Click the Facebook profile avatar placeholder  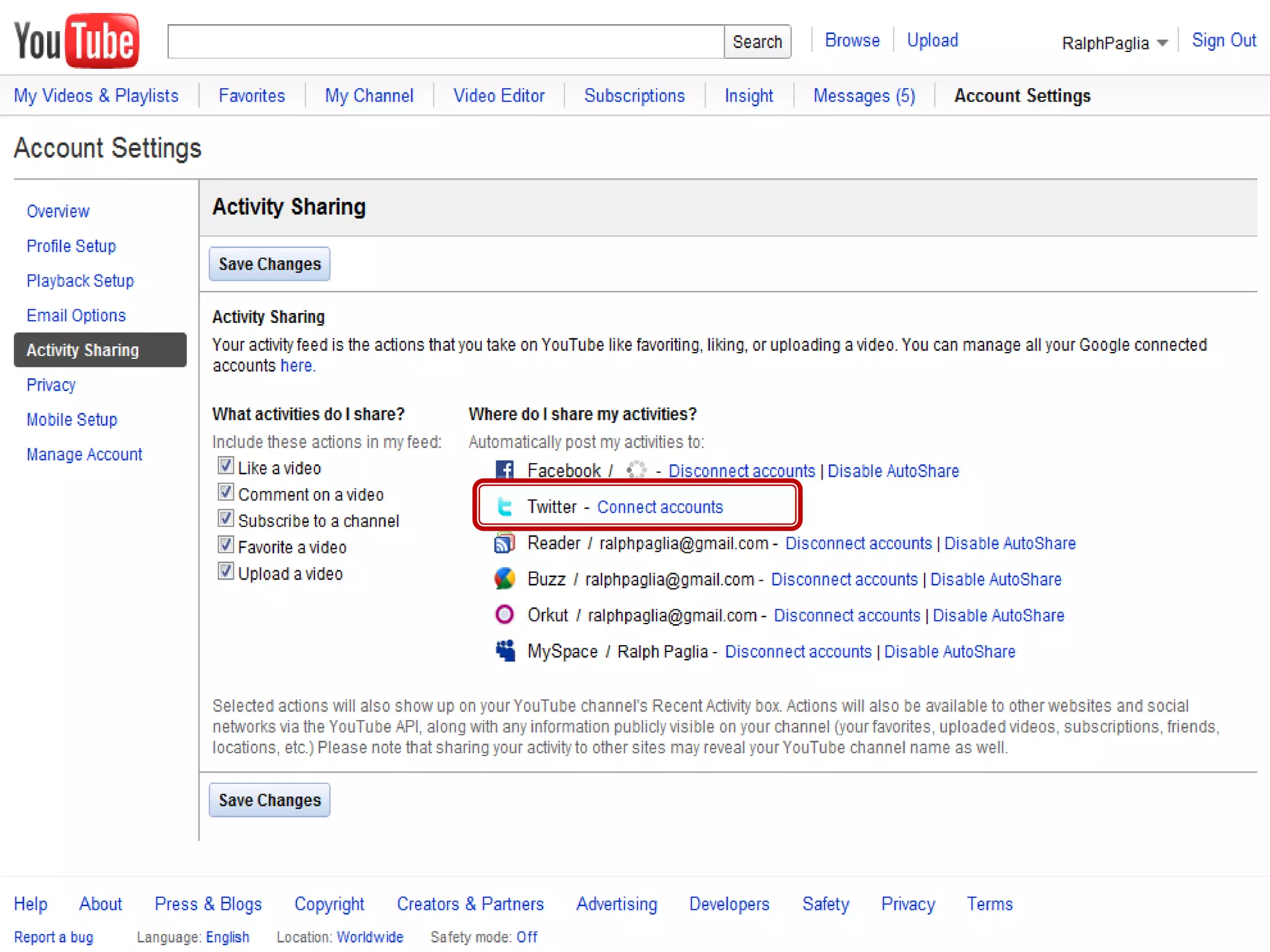point(636,470)
